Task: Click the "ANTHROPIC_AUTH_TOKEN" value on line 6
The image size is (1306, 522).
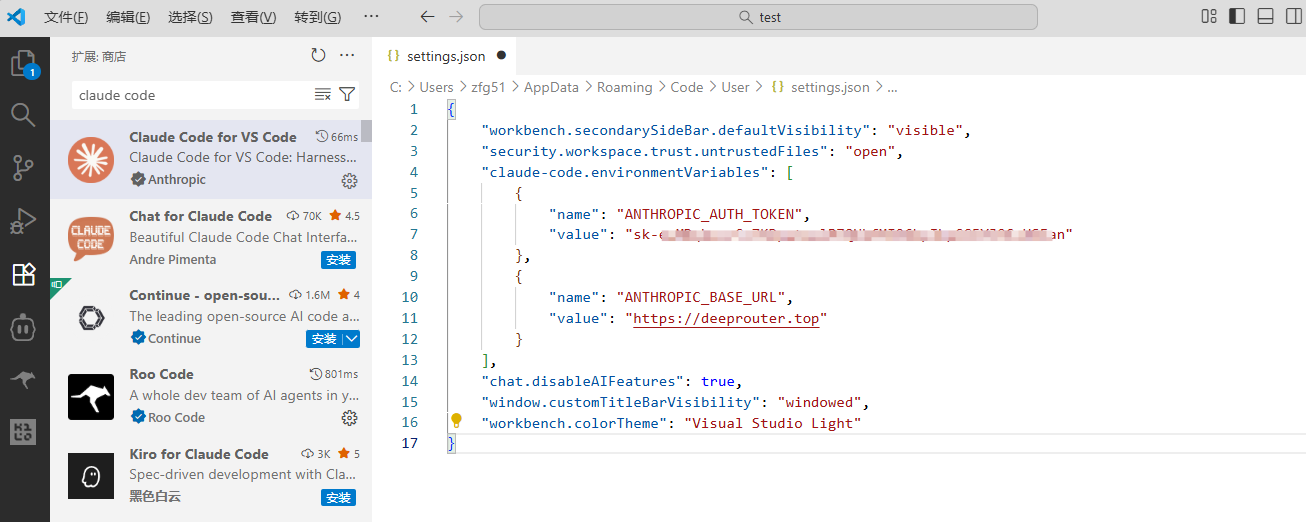Action: 712,214
